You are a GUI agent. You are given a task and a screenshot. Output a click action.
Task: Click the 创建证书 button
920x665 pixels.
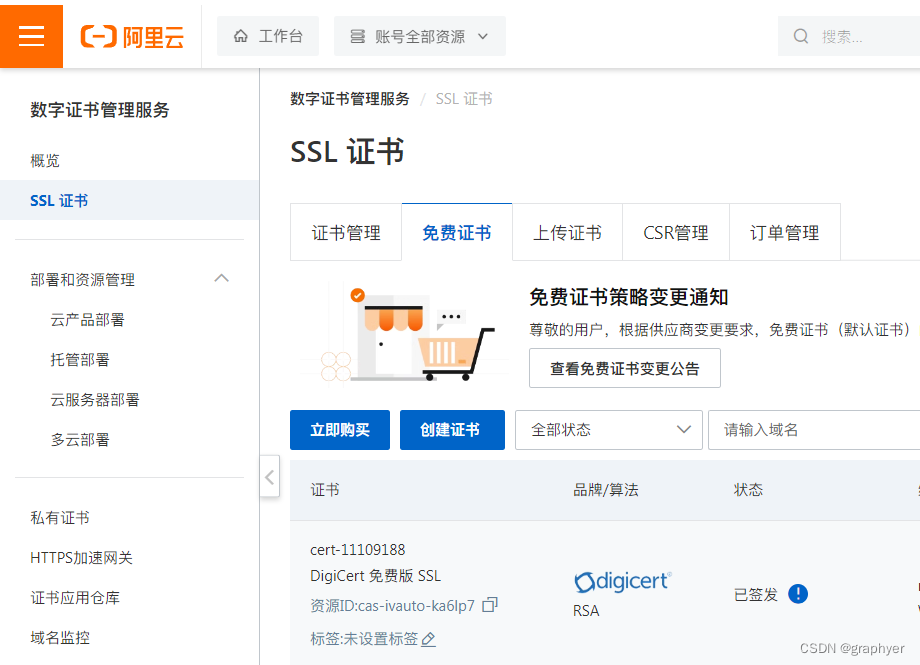tap(452, 430)
